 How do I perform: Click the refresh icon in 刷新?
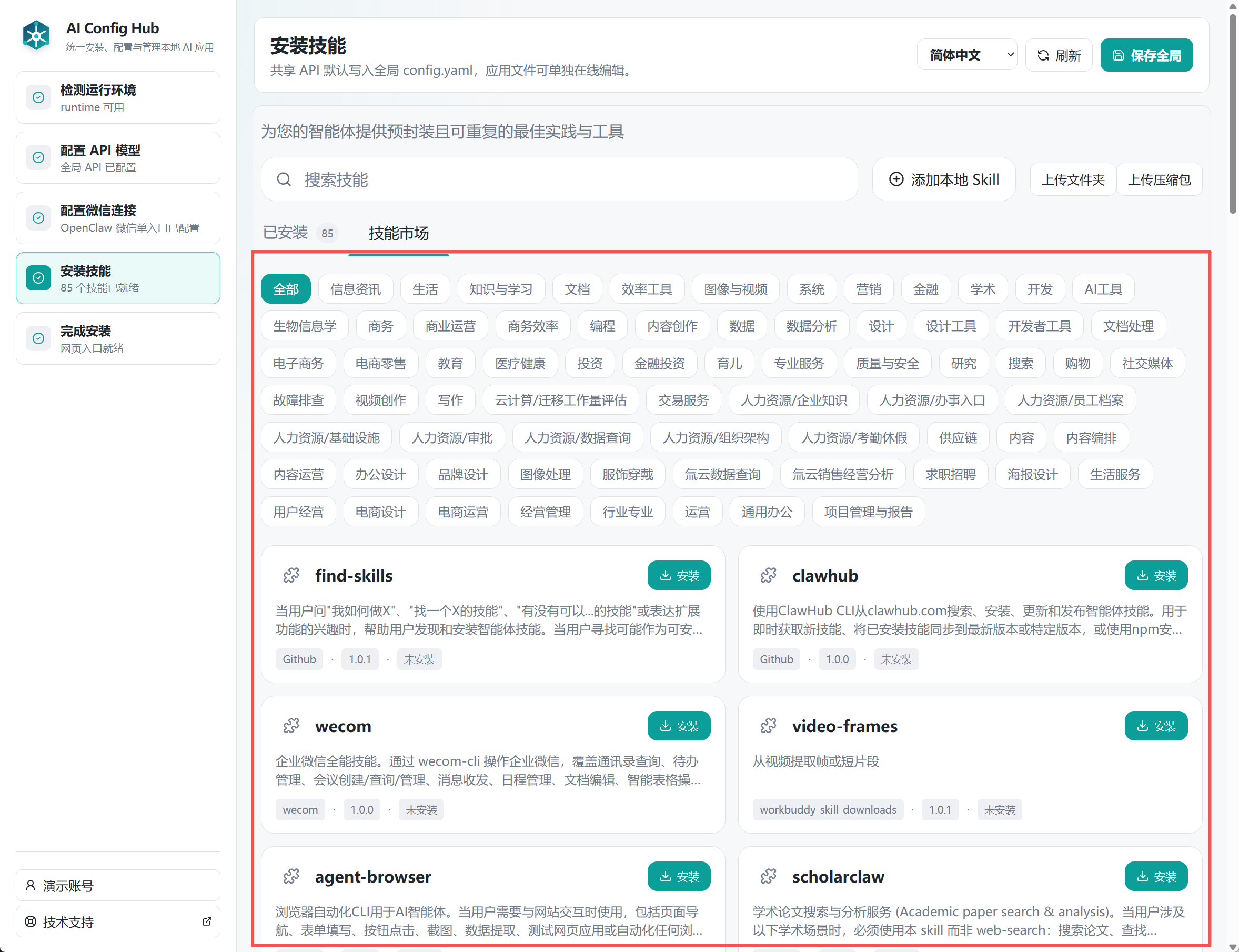(x=1043, y=55)
